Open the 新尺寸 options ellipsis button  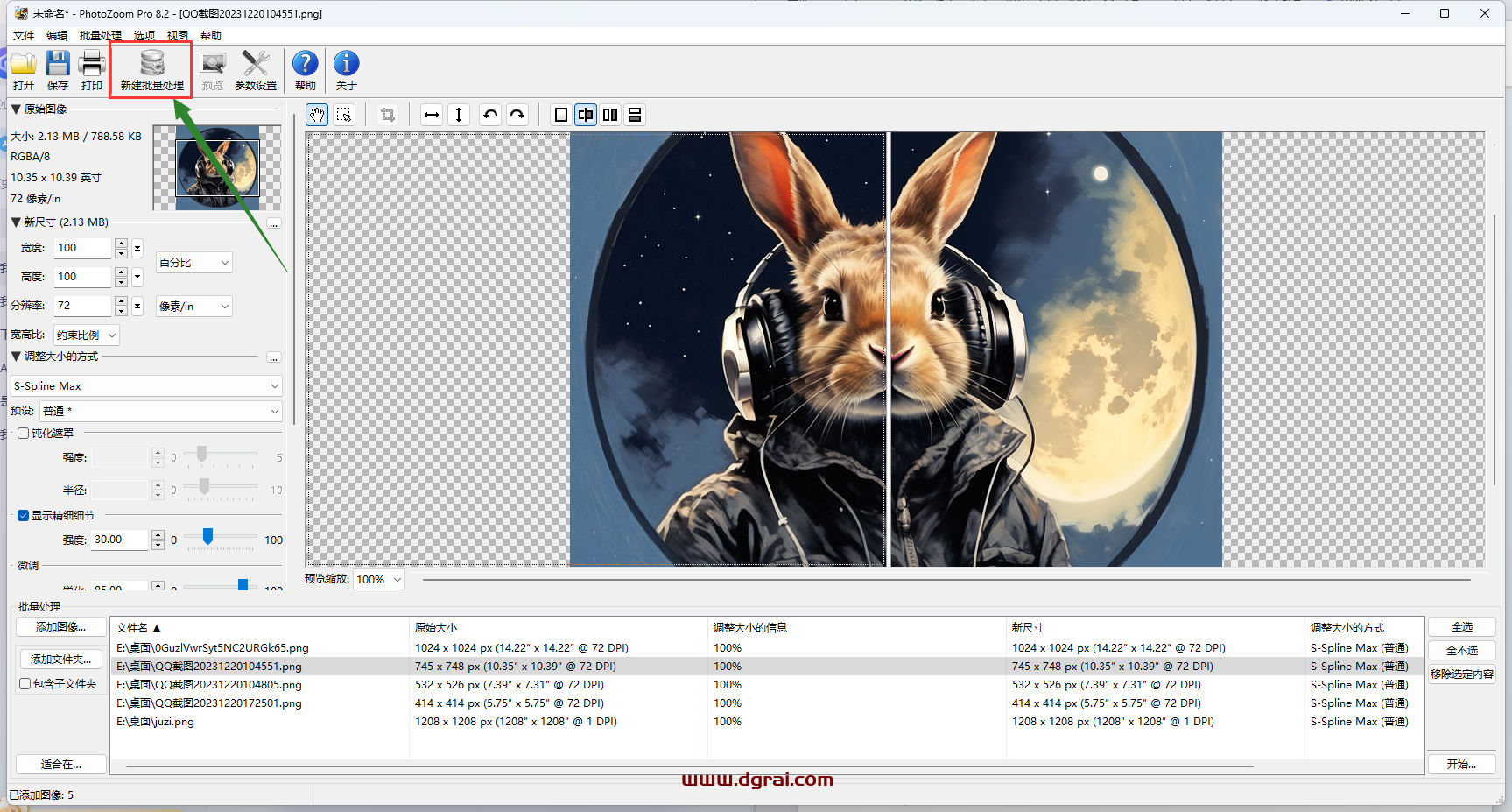(274, 223)
